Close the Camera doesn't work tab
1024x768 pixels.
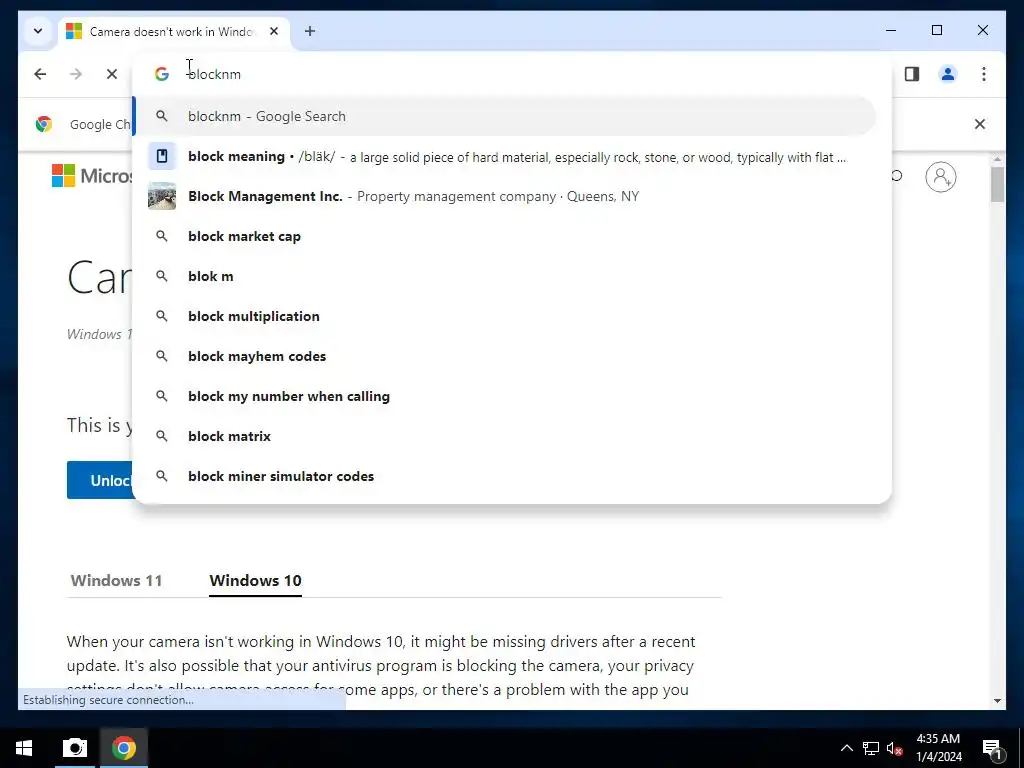tap(274, 31)
